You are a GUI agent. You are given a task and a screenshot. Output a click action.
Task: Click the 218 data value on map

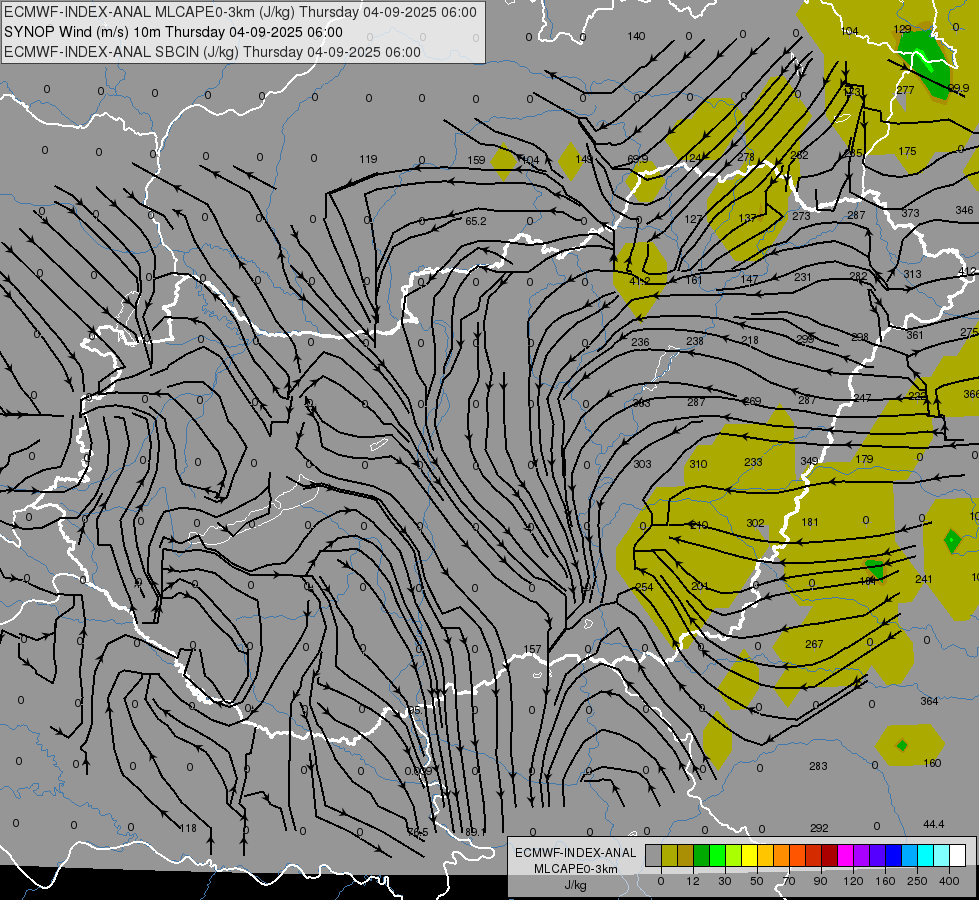pyautogui.click(x=750, y=340)
